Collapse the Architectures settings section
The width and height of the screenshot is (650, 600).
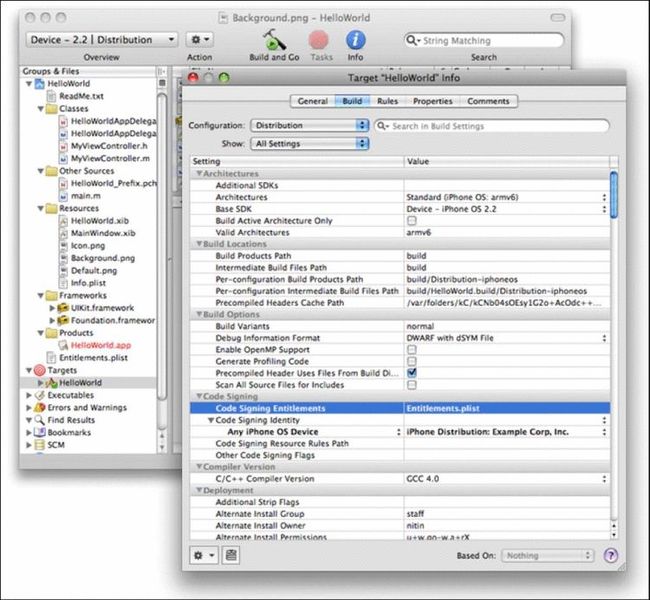(x=199, y=173)
